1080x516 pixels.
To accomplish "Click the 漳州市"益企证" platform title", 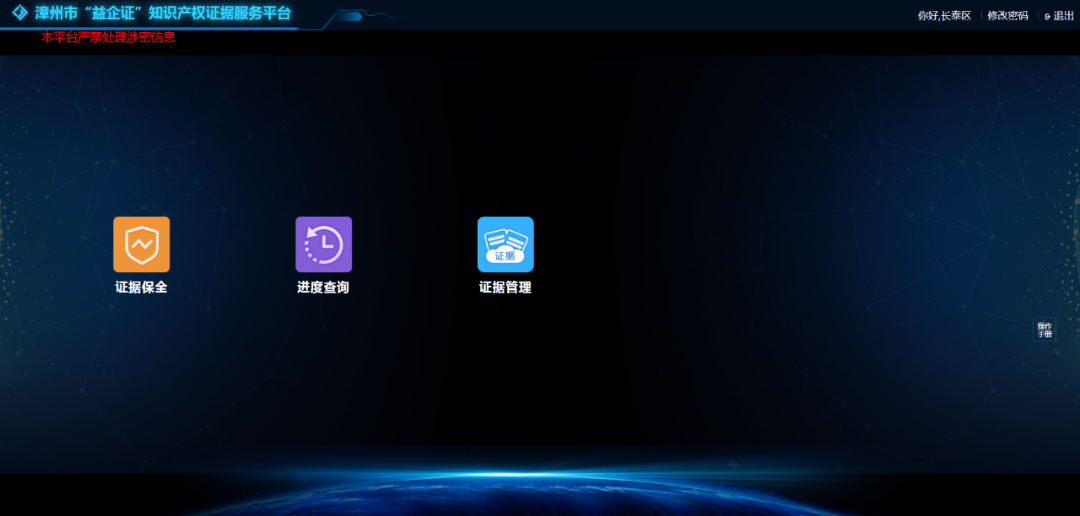I will pos(162,13).
